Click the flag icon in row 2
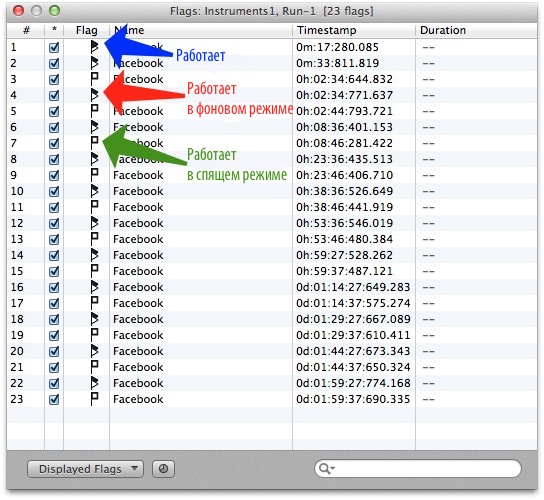Viewport: 544px width, 500px height. (94, 63)
